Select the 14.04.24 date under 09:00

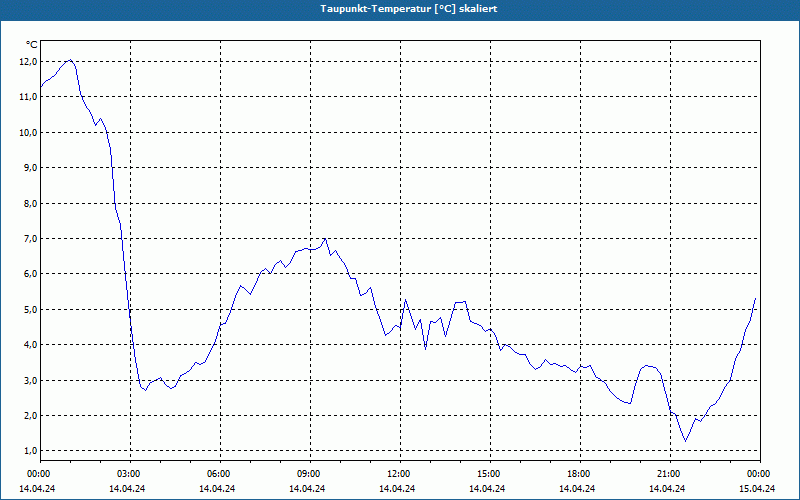(x=307, y=488)
